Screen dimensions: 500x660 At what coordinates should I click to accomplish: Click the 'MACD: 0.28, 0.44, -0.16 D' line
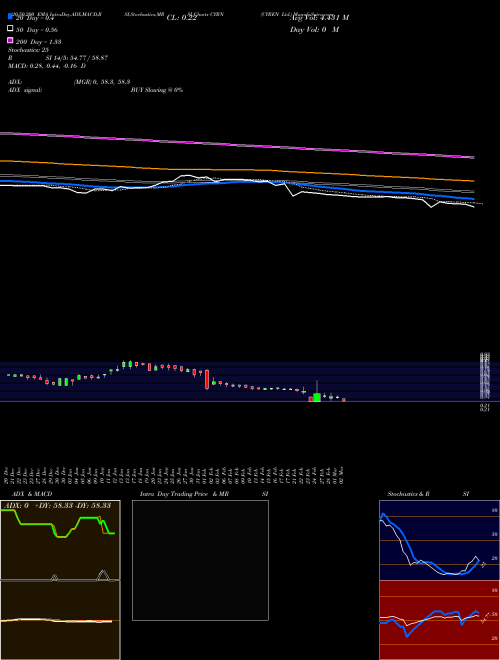tap(47, 66)
